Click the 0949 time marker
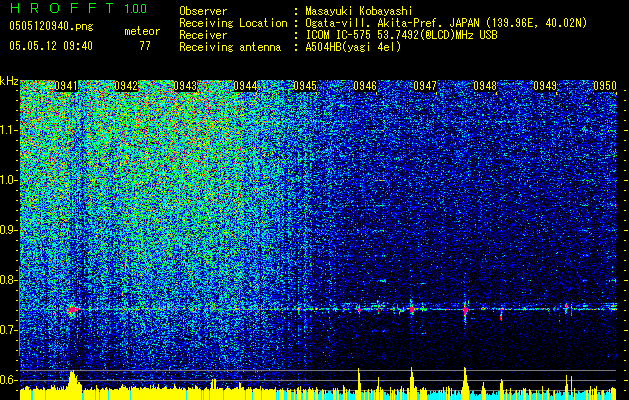The image size is (629, 400). [545, 86]
